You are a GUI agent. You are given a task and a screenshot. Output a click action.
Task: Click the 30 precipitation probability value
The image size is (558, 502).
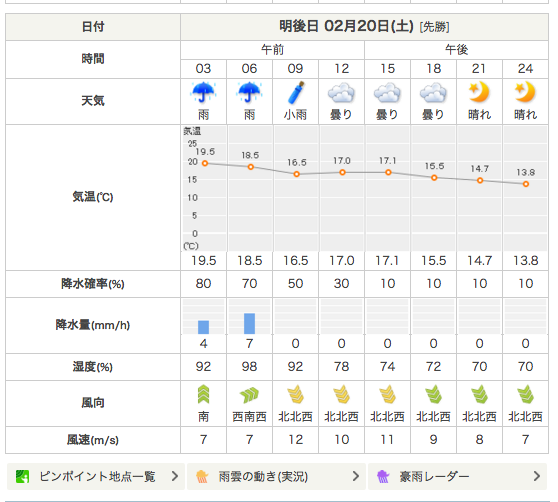point(341,284)
